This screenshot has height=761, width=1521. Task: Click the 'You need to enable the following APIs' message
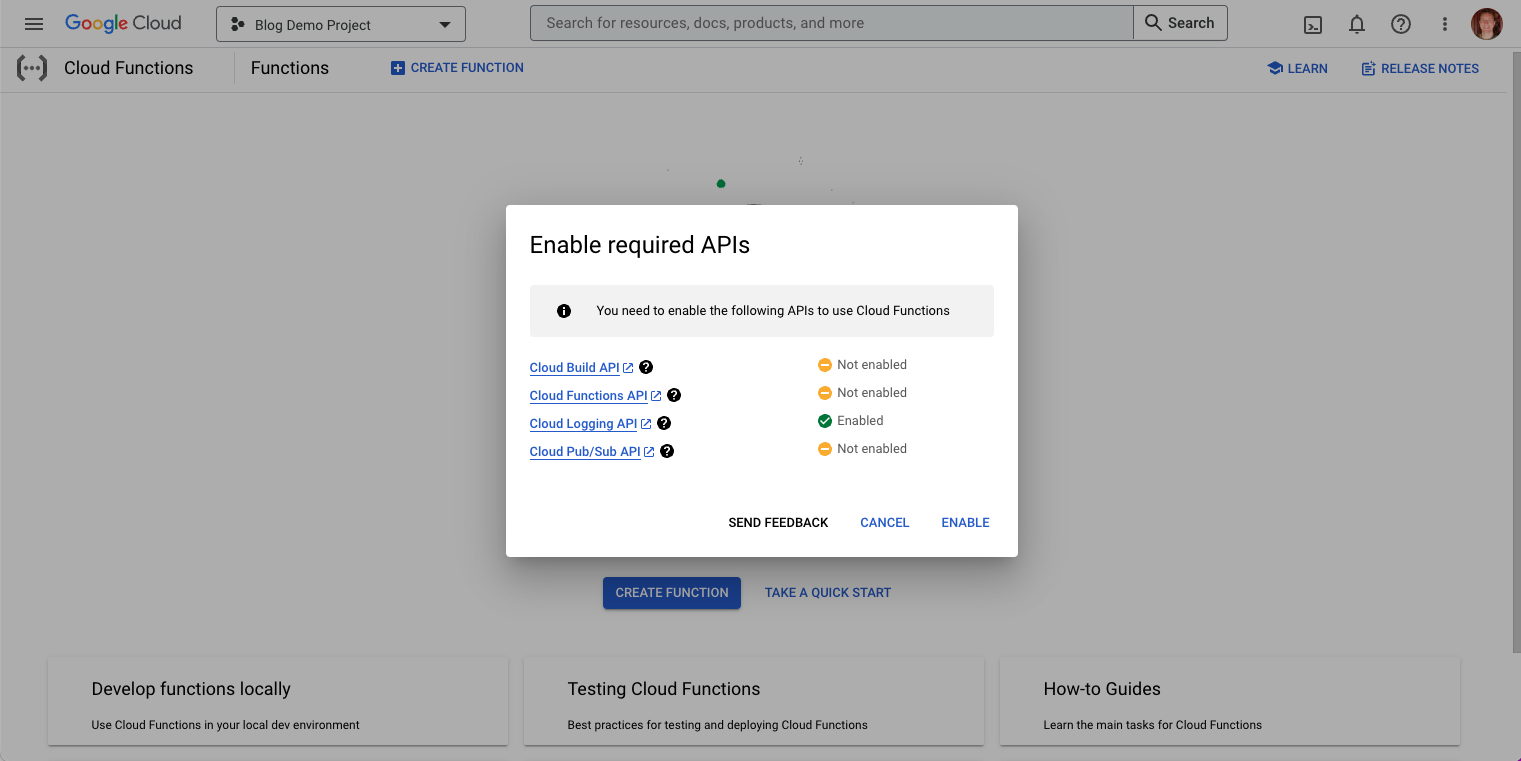click(x=773, y=311)
